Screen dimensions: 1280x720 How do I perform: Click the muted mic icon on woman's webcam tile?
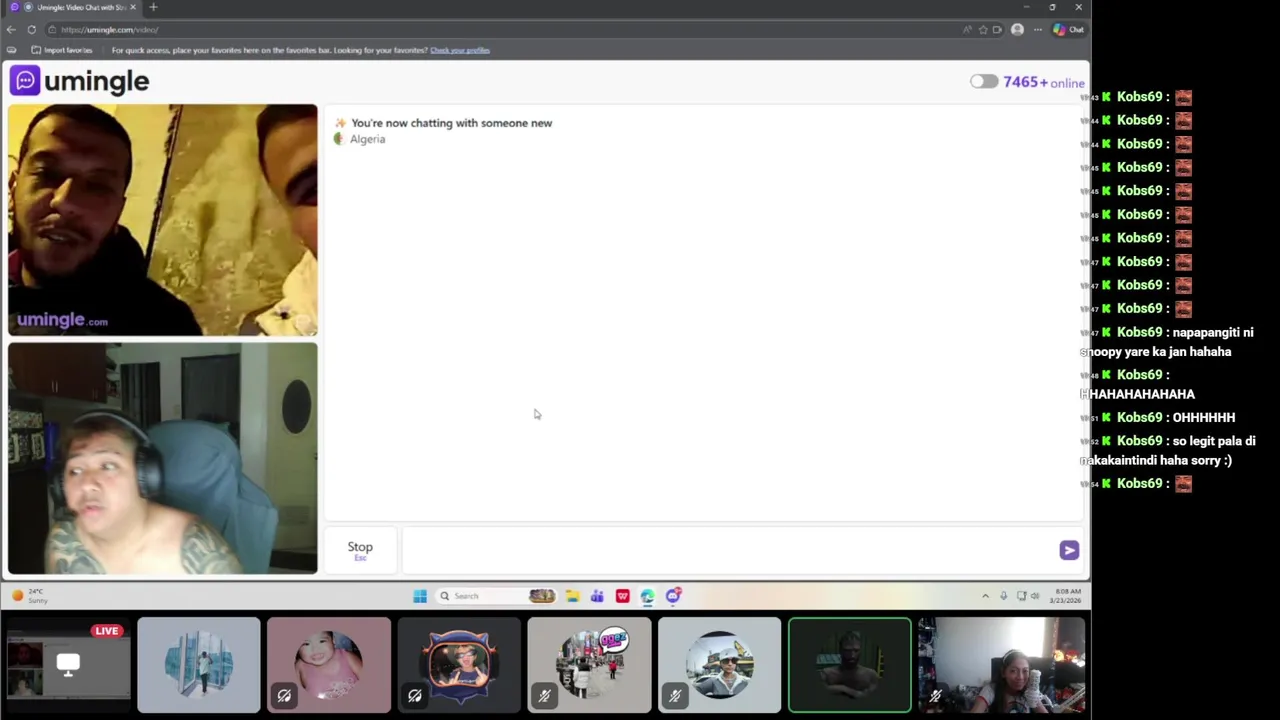pos(935,696)
